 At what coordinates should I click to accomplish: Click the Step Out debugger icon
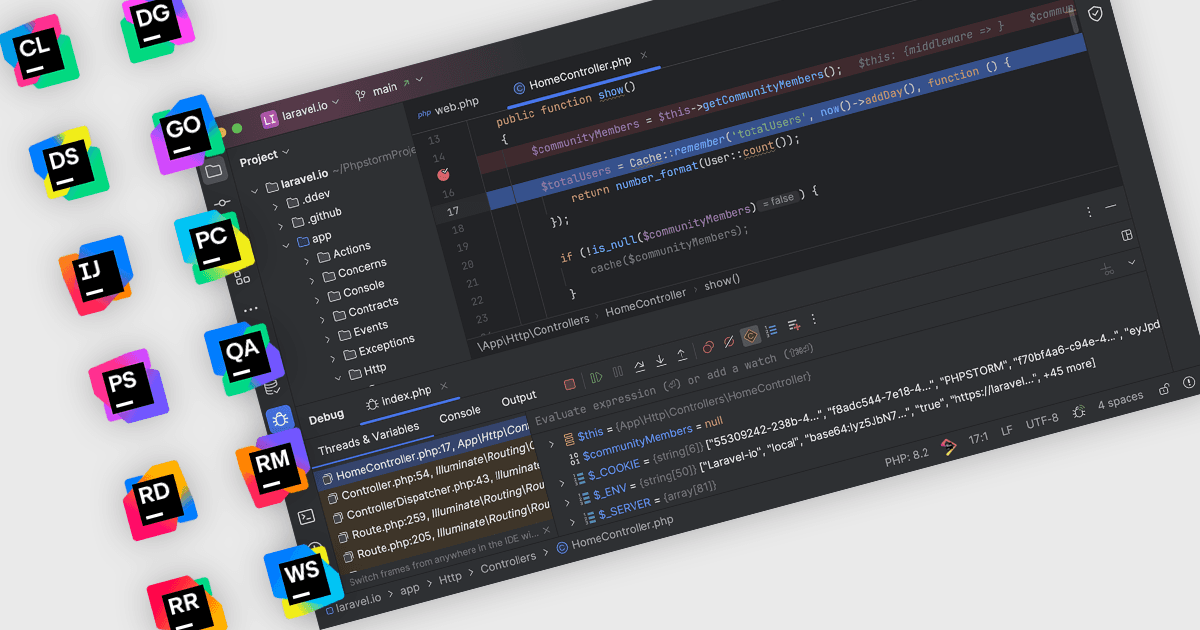click(x=682, y=354)
